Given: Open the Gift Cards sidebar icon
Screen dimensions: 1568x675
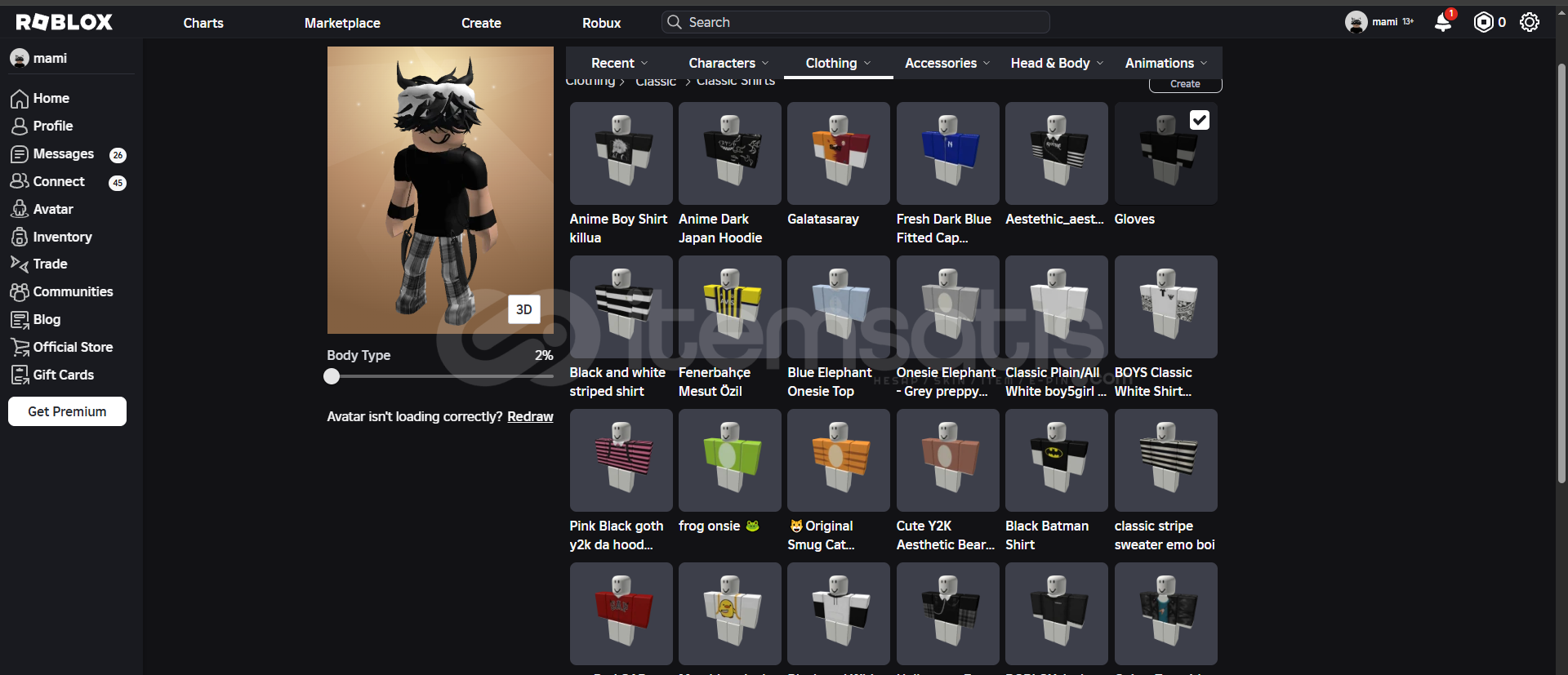Looking at the screenshot, I should [20, 375].
